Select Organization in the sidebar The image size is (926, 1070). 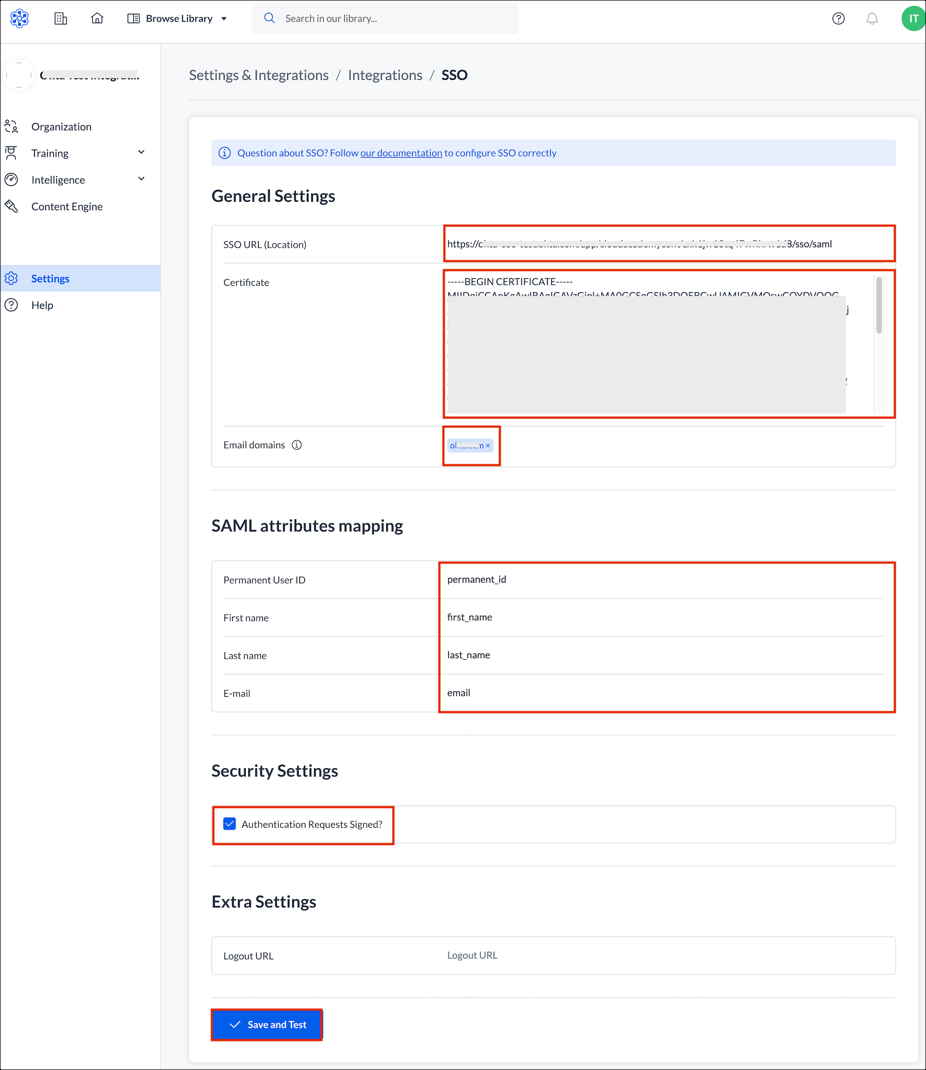[x=61, y=127]
